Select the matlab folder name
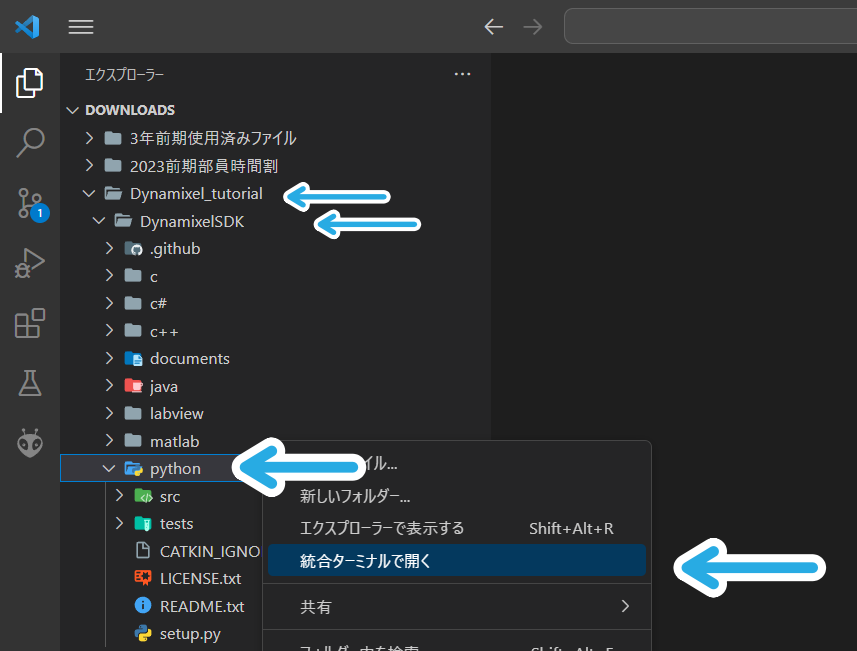Screen dimensions: 857x651 (174, 441)
